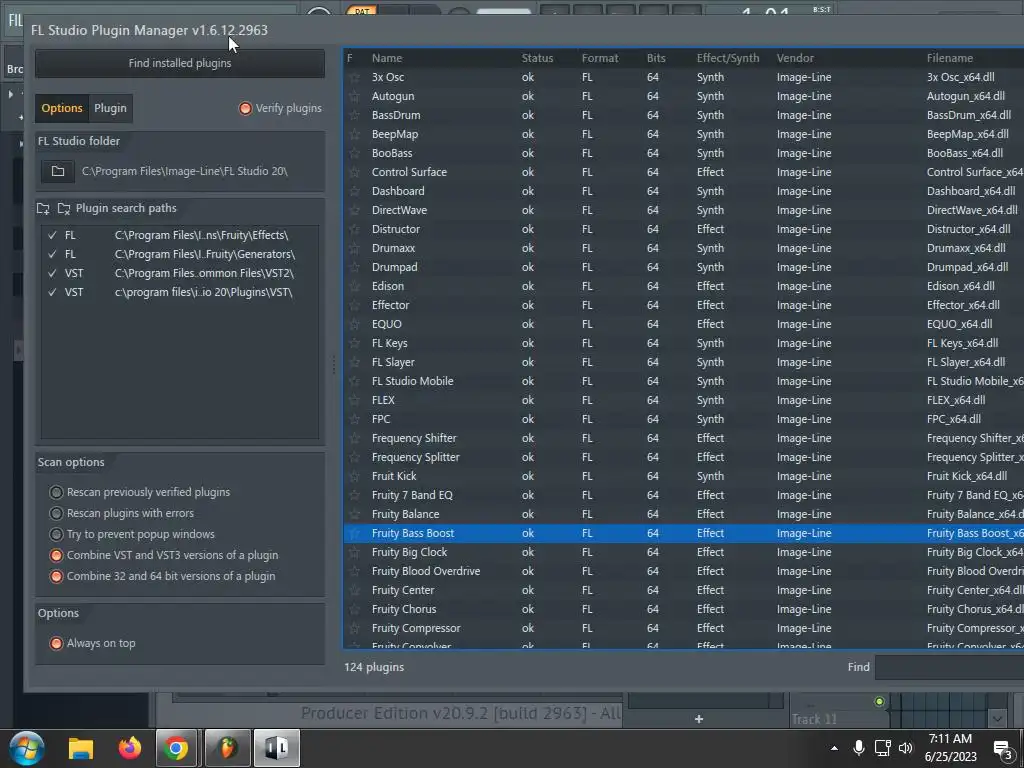Favorite the FL Keys plugin star
The image size is (1024, 768).
coord(354,343)
